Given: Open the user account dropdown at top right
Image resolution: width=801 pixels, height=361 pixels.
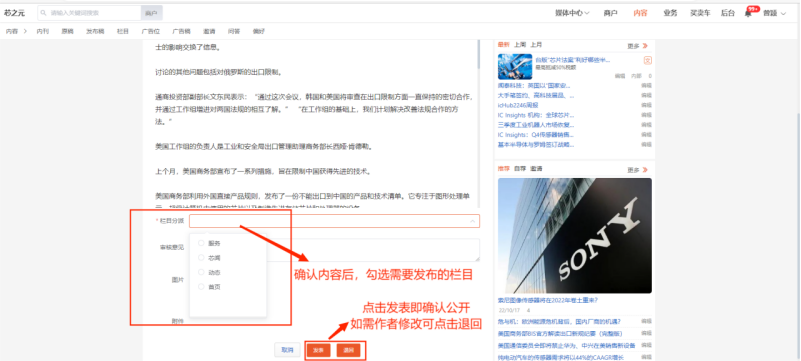Looking at the screenshot, I should point(774,13).
